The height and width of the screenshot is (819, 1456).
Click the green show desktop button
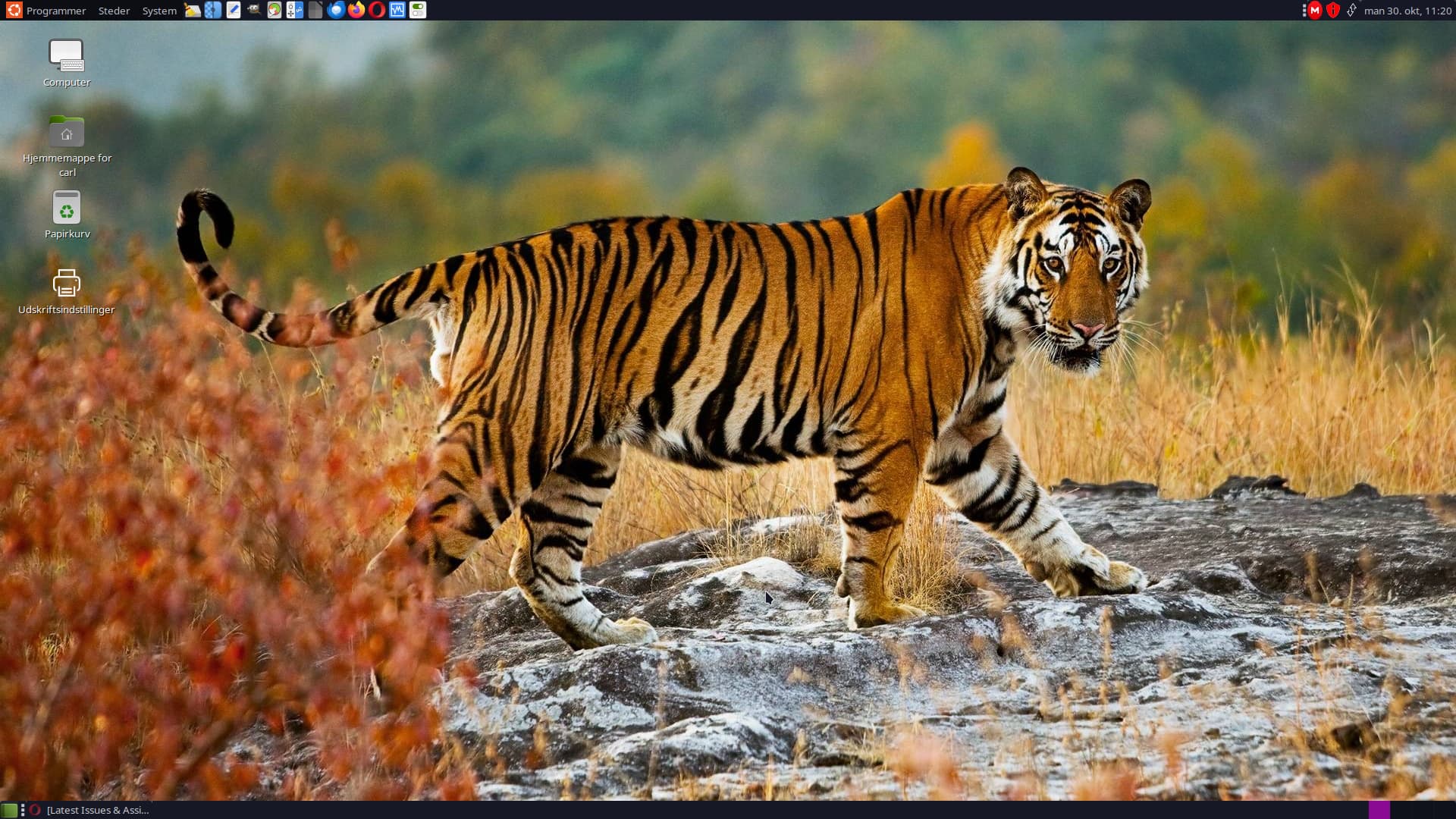pos(9,810)
